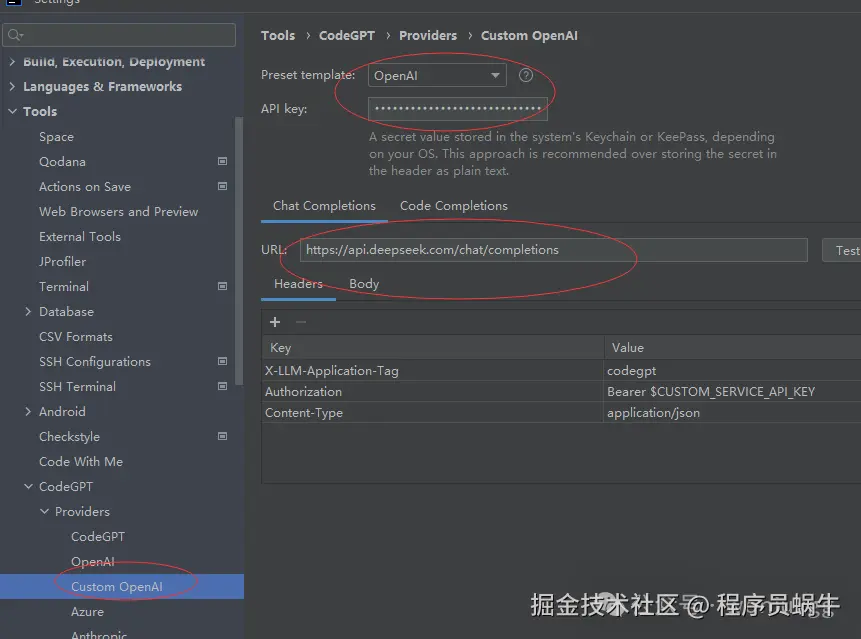Click into the API key field
This screenshot has height=639, width=861.
pyautogui.click(x=457, y=109)
